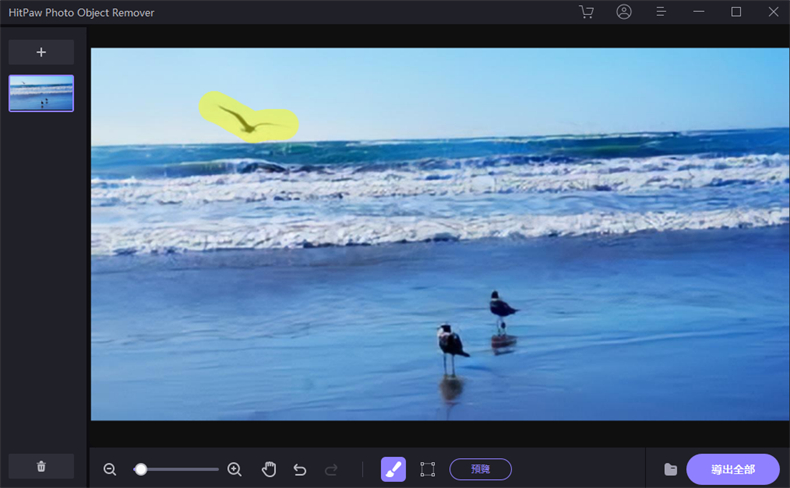Click the trash icon to delete image
790x488 pixels.
coord(41,466)
